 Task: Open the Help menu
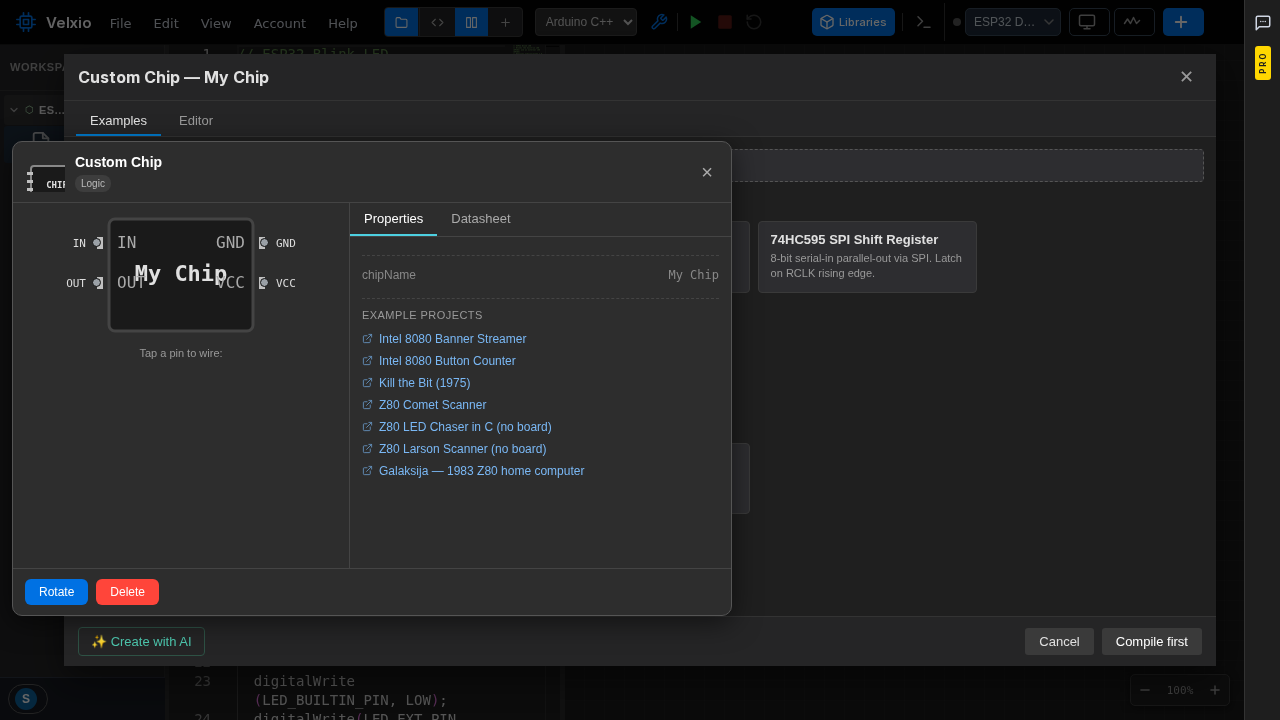click(x=343, y=23)
